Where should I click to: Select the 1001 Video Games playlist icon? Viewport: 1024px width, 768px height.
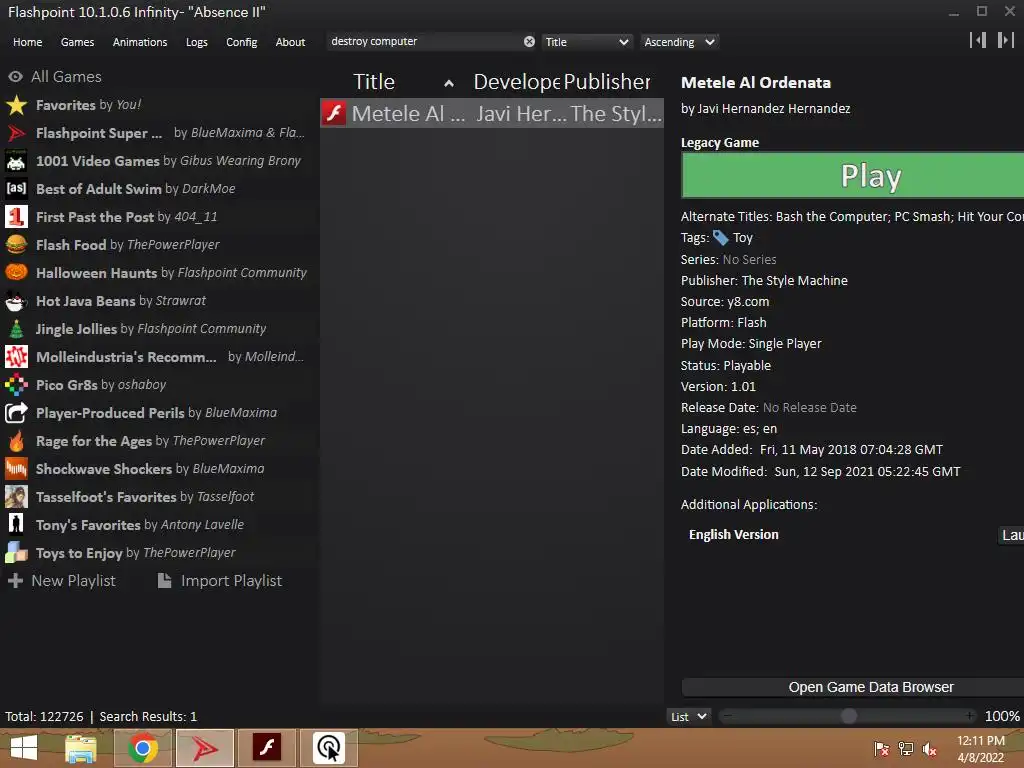(16, 161)
